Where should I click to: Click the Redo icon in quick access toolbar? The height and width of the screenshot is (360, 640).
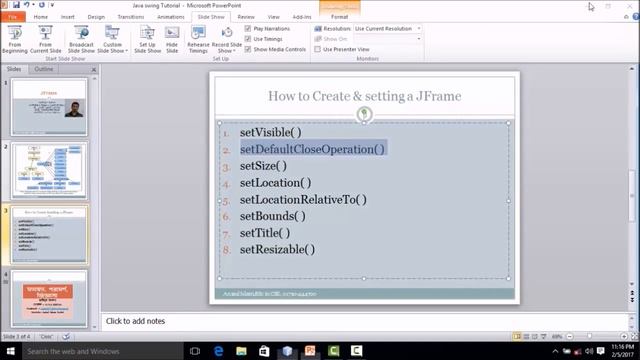coord(42,5)
